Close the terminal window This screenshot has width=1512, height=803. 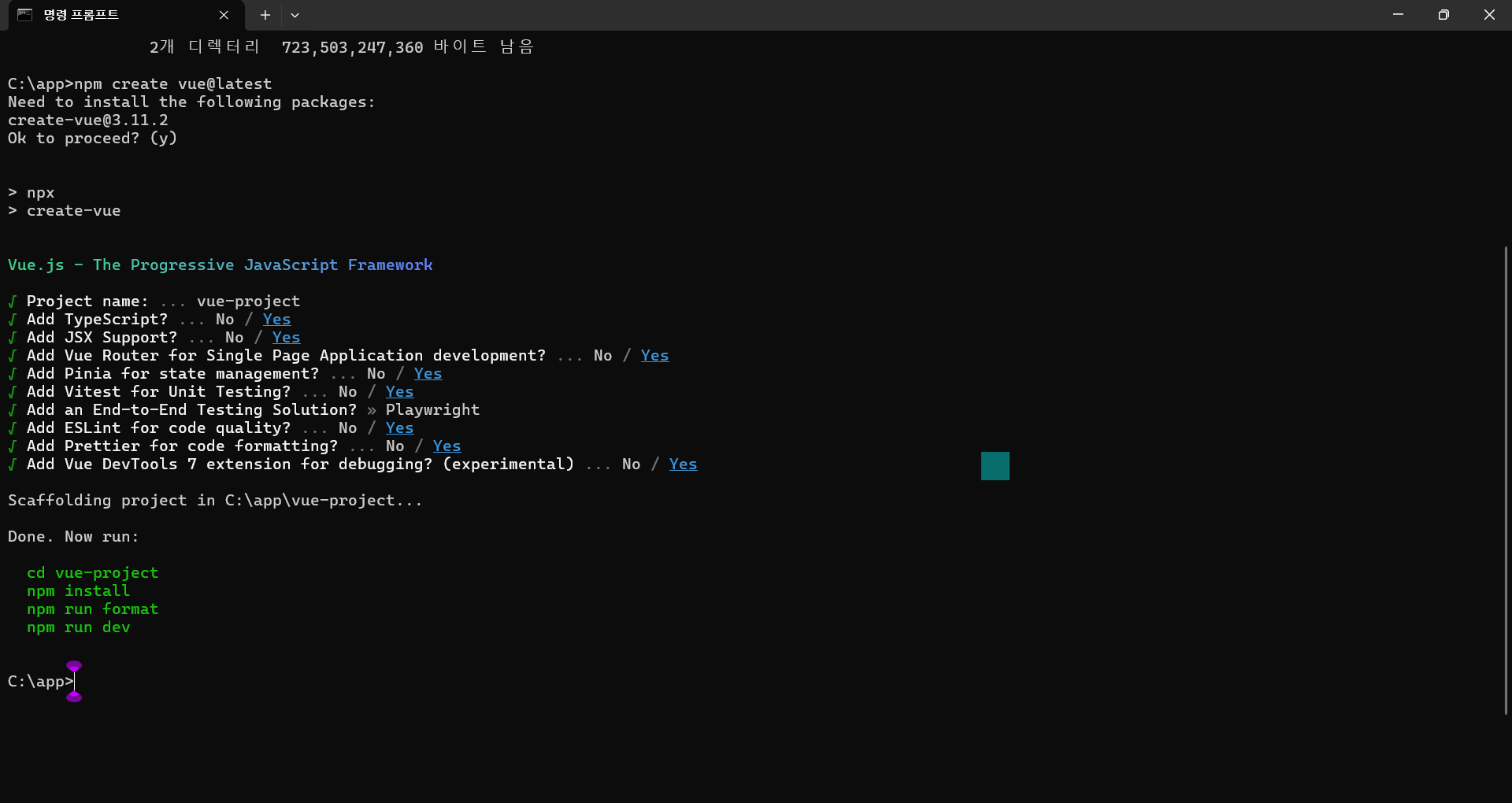(x=1489, y=15)
